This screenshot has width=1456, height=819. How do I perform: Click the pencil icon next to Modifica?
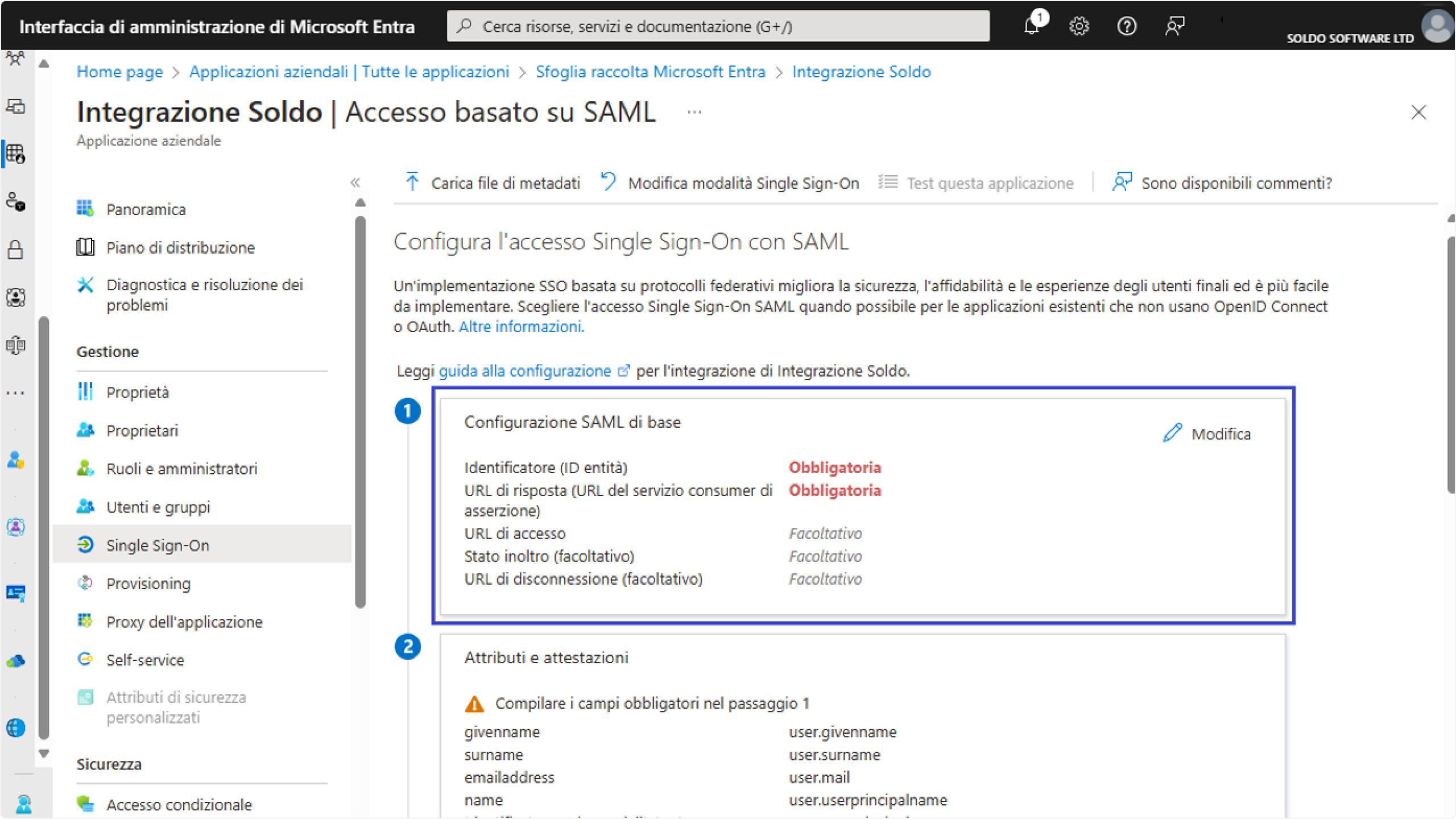click(x=1172, y=433)
